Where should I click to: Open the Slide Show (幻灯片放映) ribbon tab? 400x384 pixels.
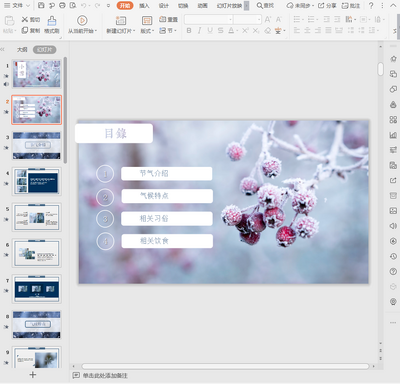click(x=229, y=5)
